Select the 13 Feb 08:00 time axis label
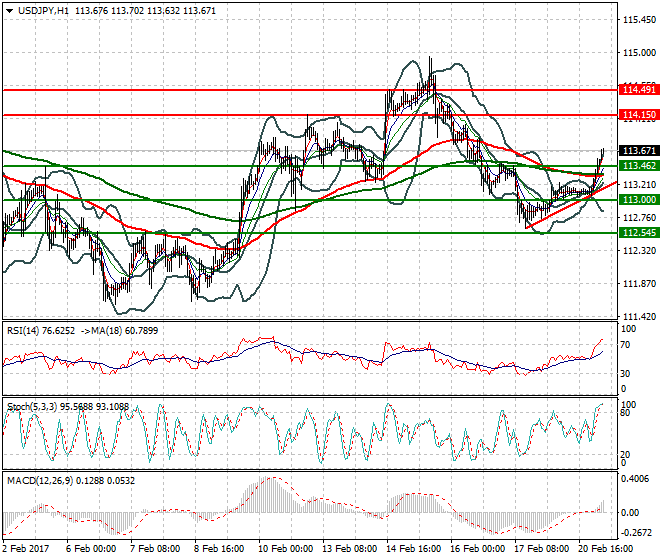 click(x=349, y=549)
